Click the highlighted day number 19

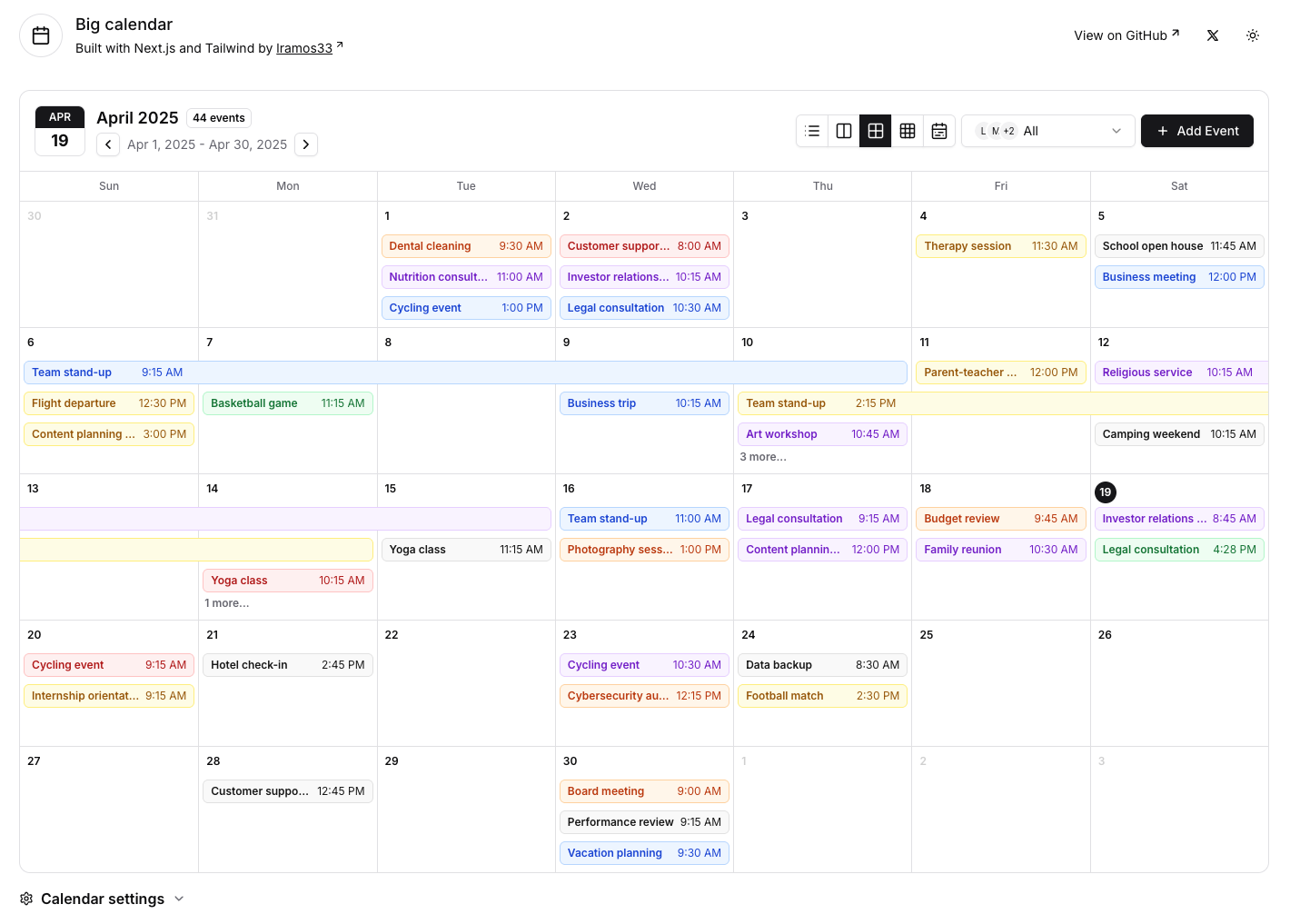(1106, 492)
